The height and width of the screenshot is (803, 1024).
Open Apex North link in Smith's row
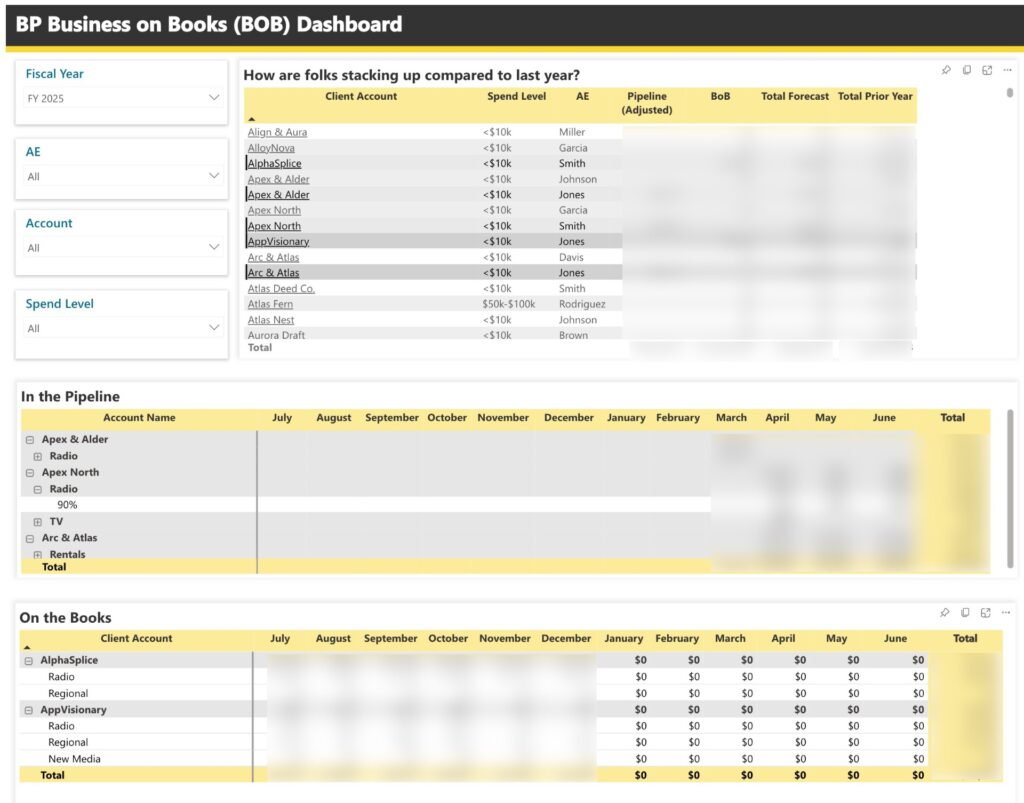pos(274,226)
